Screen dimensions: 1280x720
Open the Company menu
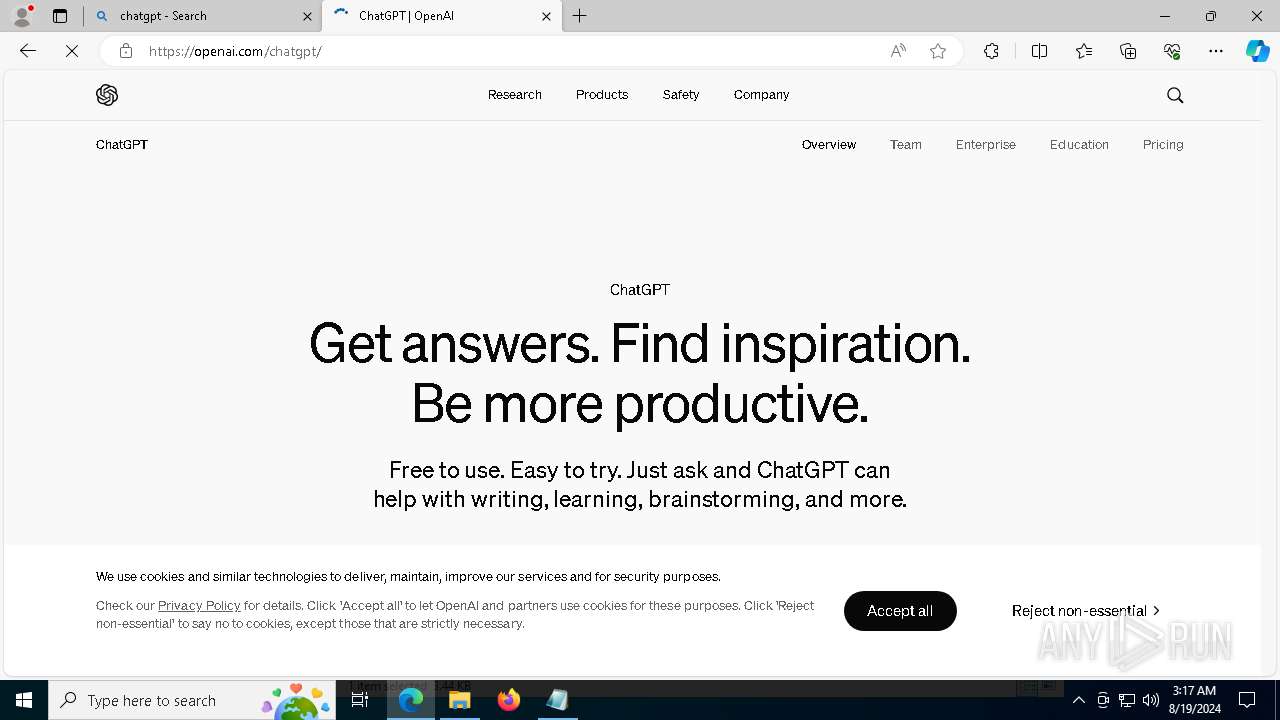tap(761, 95)
